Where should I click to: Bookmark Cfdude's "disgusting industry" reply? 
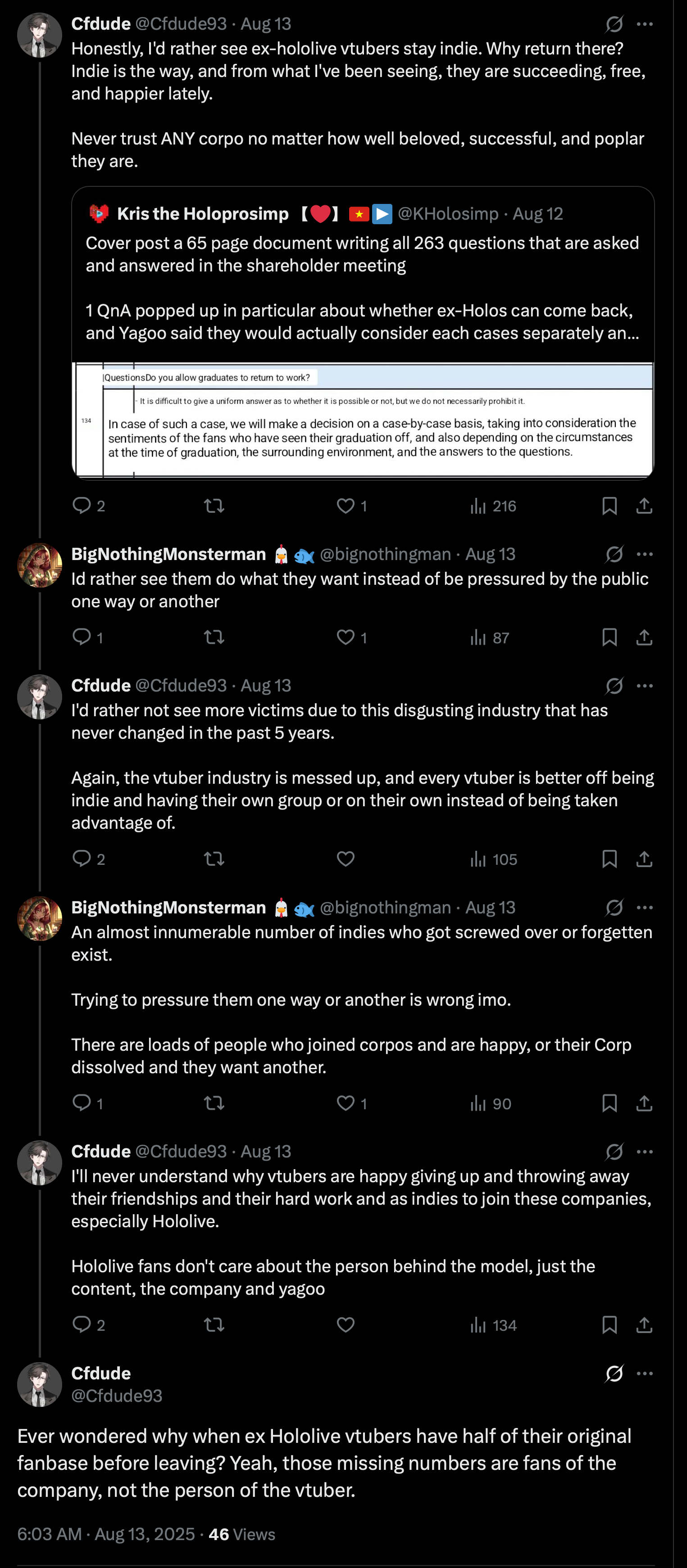click(609, 859)
